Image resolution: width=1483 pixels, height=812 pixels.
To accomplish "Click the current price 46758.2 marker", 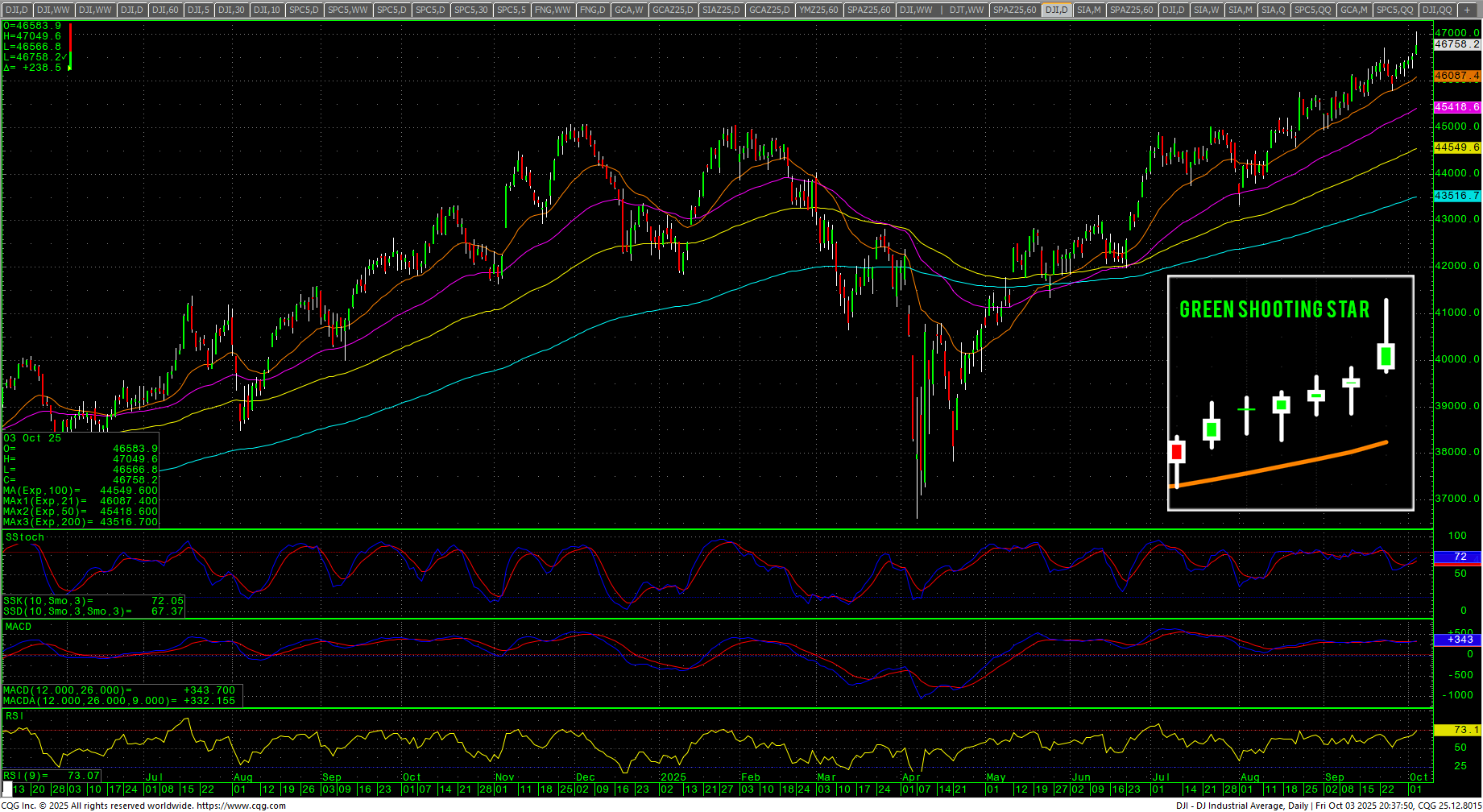I will point(1456,44).
